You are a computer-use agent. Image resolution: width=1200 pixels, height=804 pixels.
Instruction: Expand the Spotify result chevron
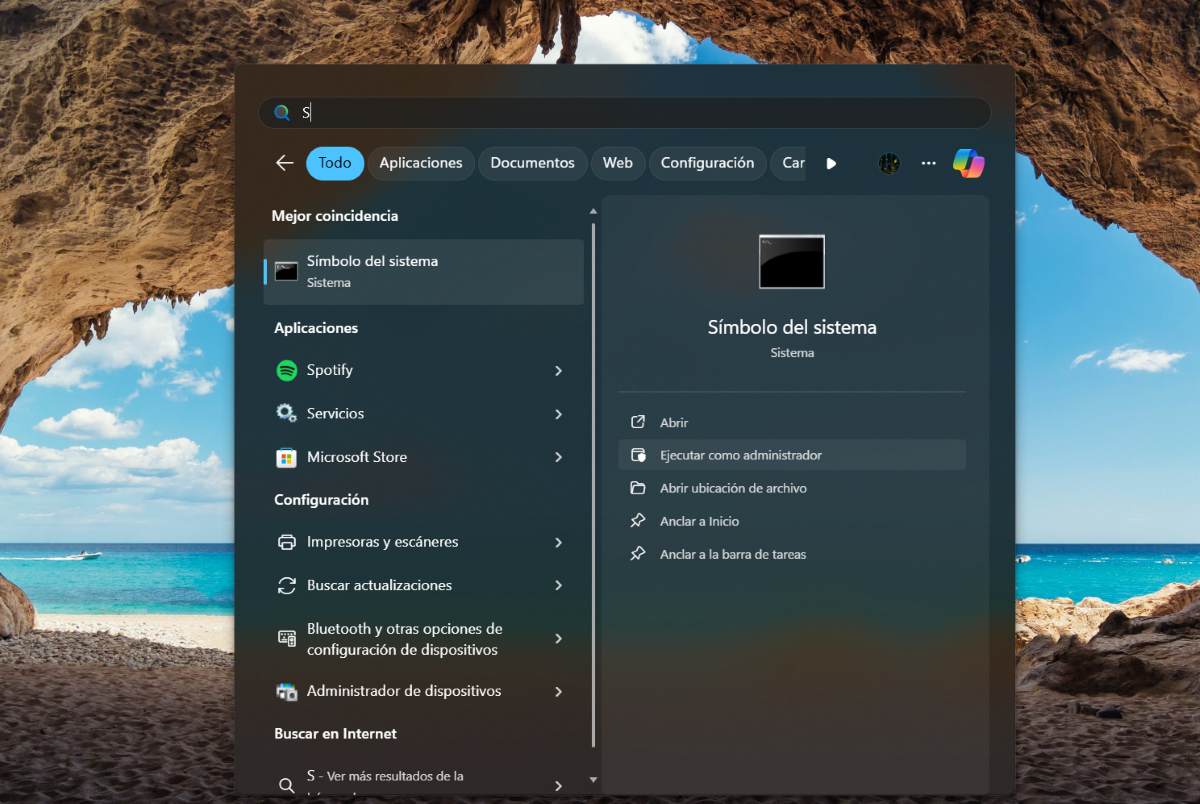click(559, 371)
